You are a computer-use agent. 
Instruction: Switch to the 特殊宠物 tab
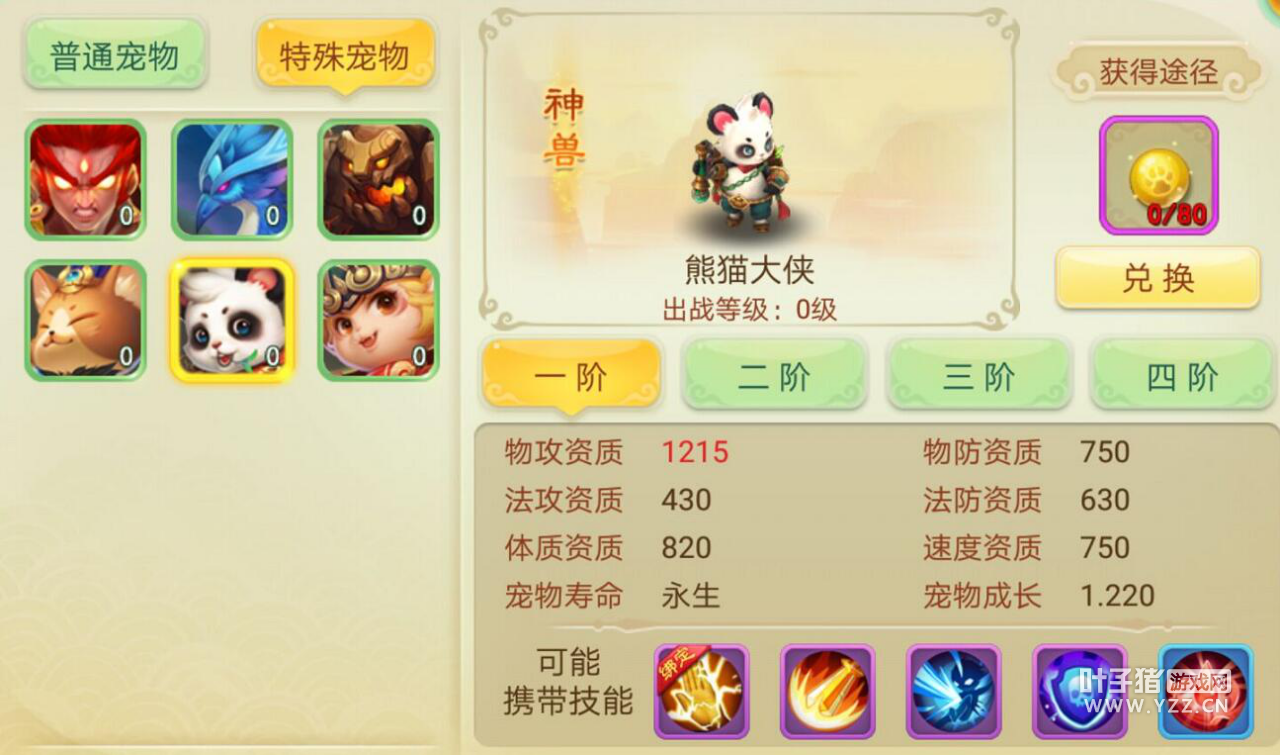(x=345, y=55)
